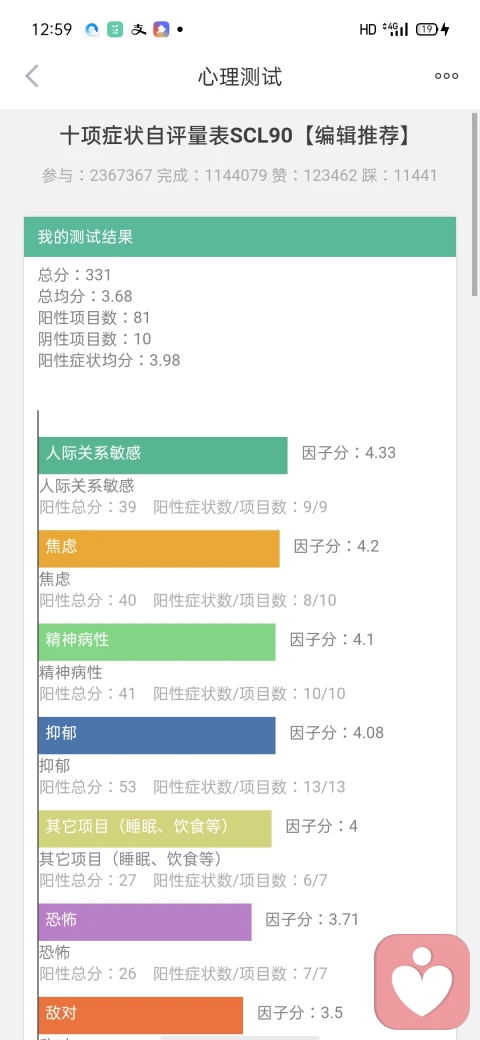Tap the 我的测试结果 header

(x=240, y=237)
